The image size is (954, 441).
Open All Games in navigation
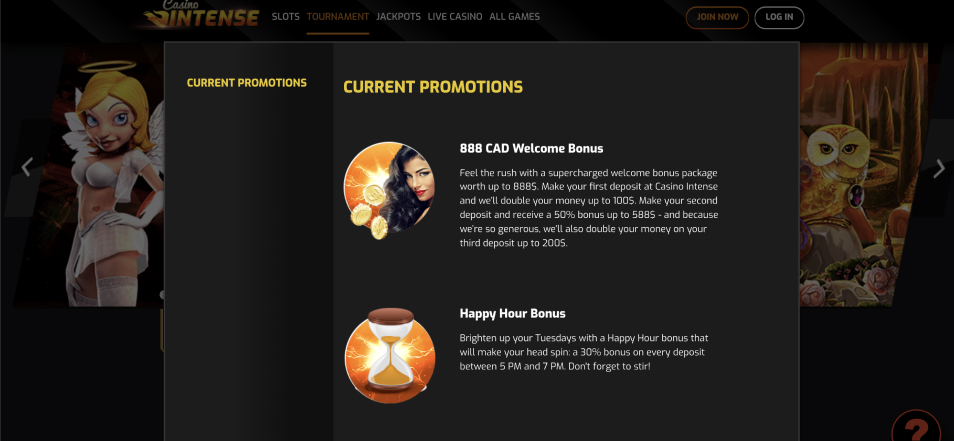515,17
